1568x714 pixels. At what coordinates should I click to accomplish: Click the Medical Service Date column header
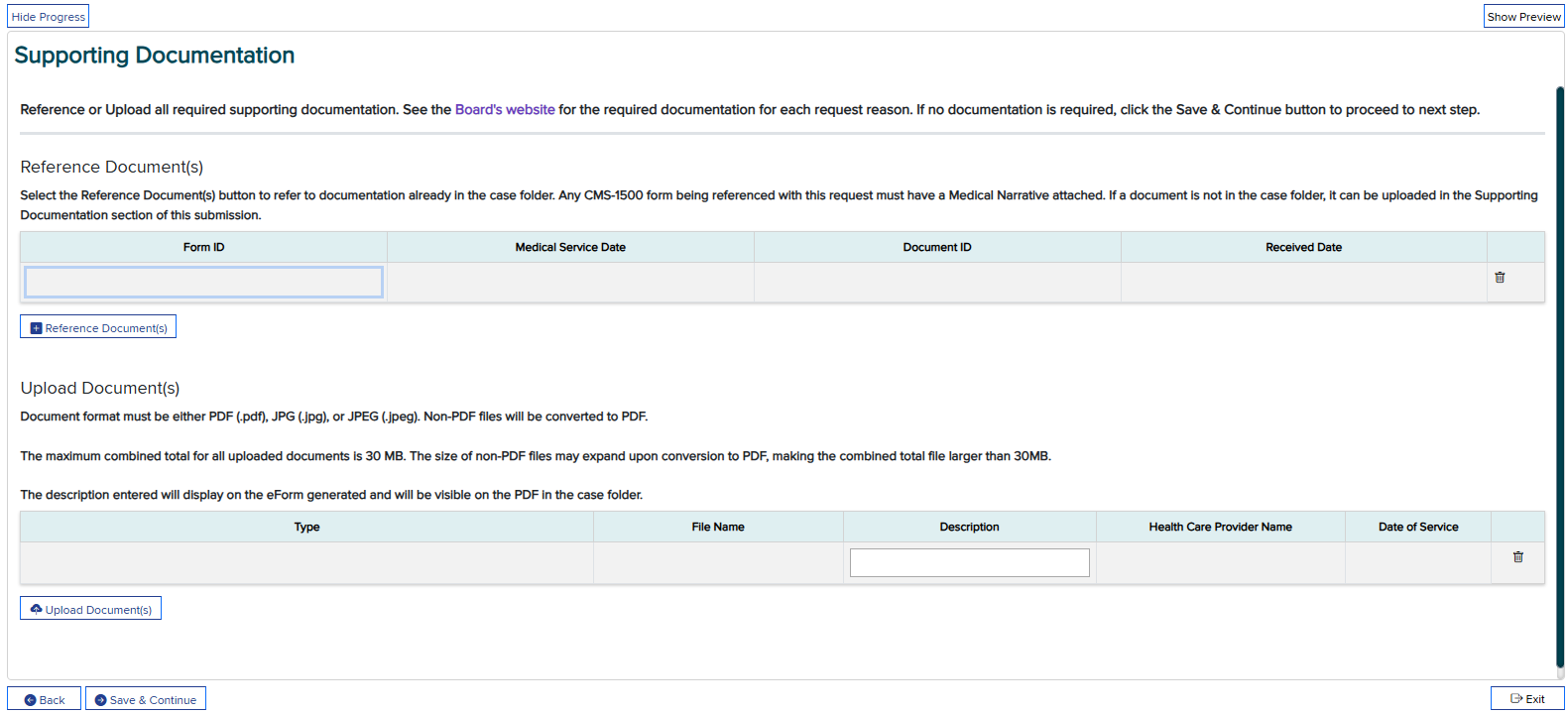(x=570, y=248)
